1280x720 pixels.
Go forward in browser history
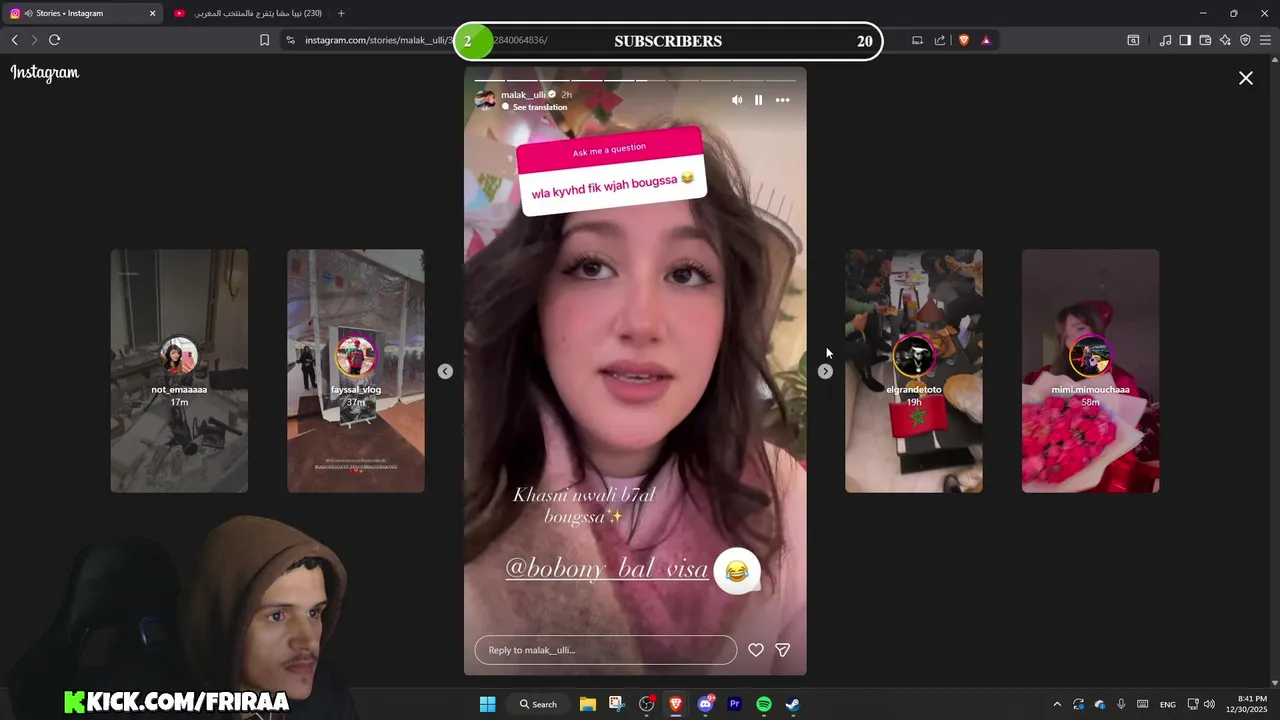(x=34, y=40)
